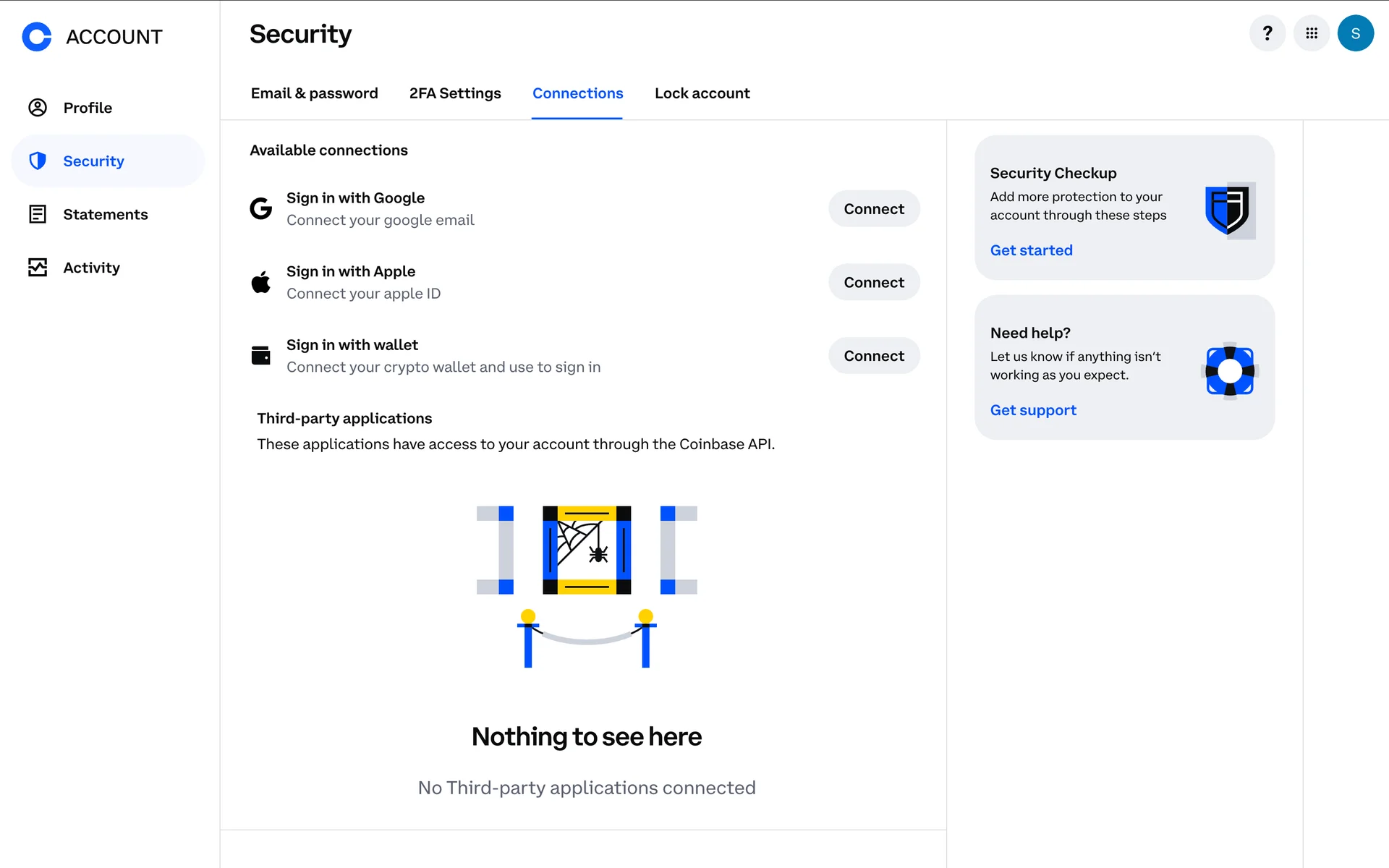1389x868 pixels.
Task: Click the Security Checkup shield illustration
Action: [x=1229, y=210]
